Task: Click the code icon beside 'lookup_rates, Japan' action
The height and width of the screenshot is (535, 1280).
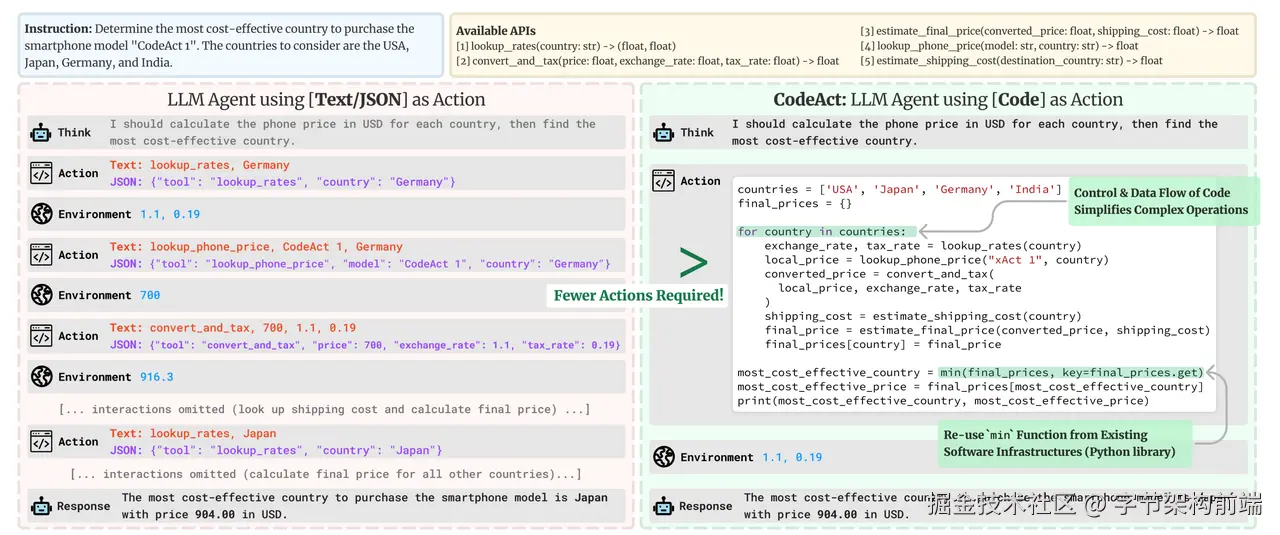Action: pyautogui.click(x=41, y=442)
